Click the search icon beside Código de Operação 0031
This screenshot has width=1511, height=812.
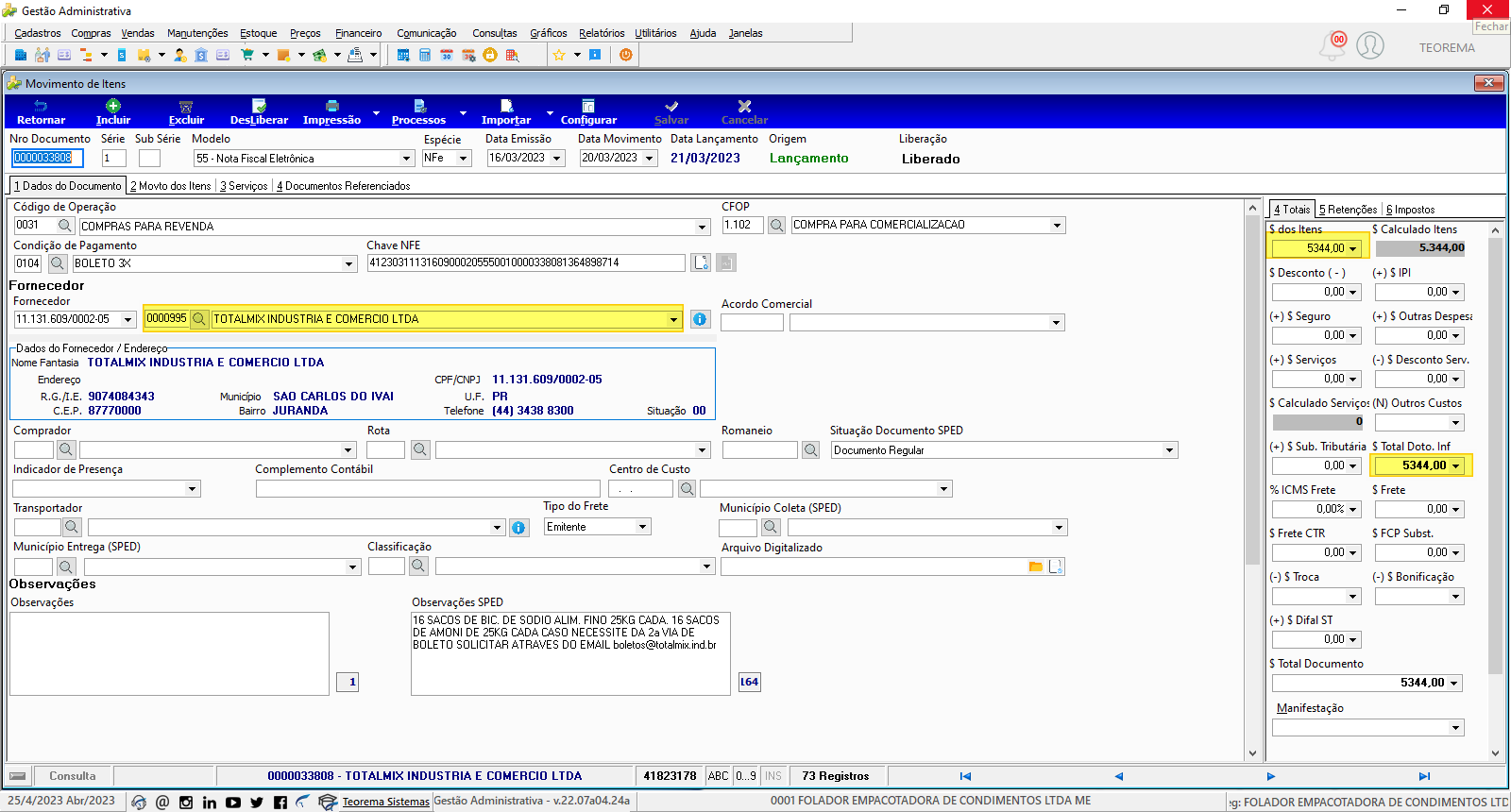point(65,226)
